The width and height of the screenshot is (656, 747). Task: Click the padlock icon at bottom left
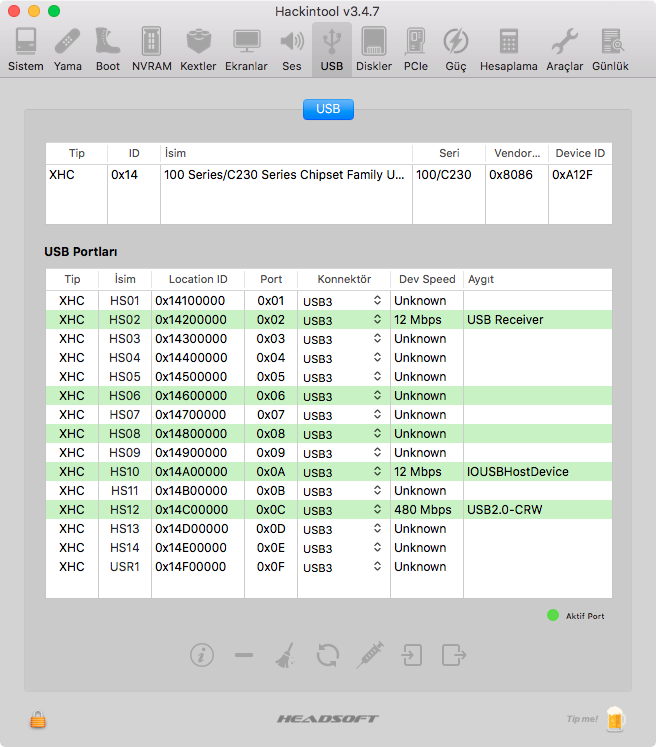(x=39, y=719)
